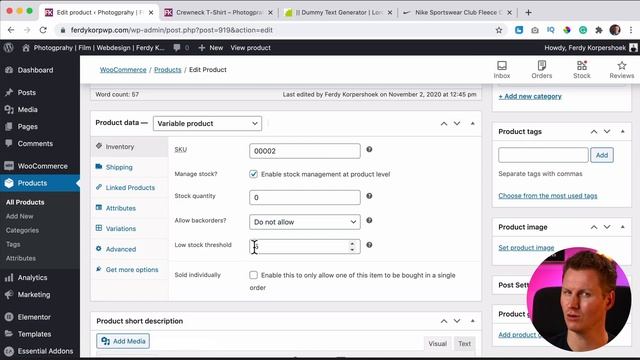
Task: Click in the Stock quantity field
Action: 305,198
